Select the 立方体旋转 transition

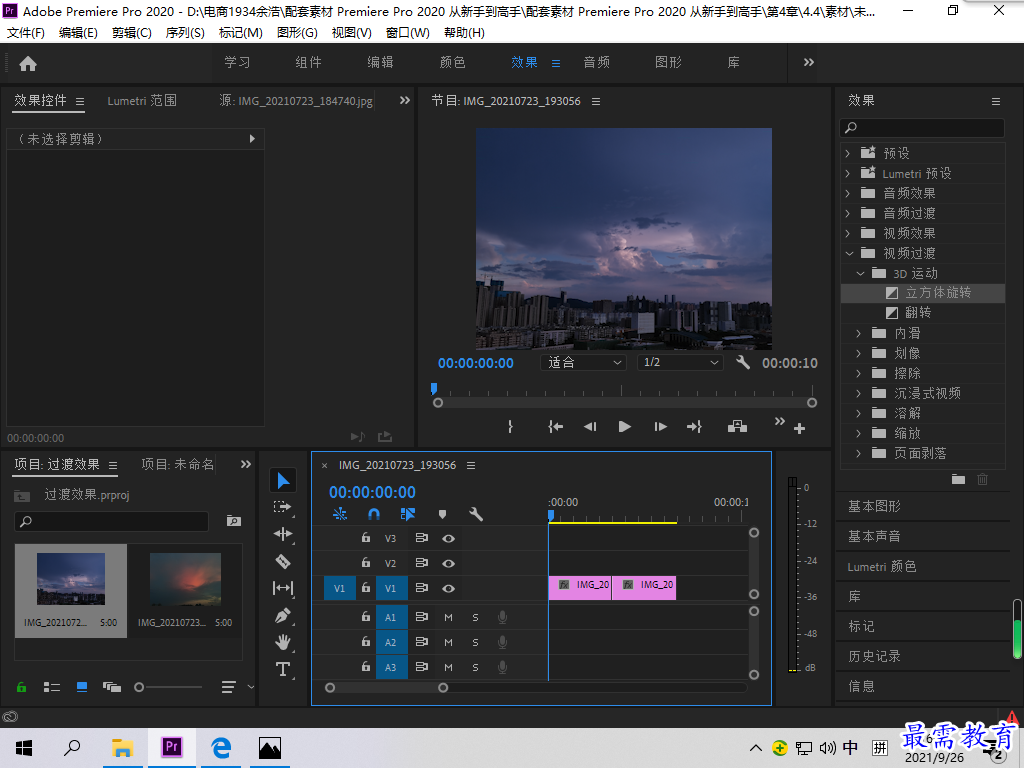[938, 293]
